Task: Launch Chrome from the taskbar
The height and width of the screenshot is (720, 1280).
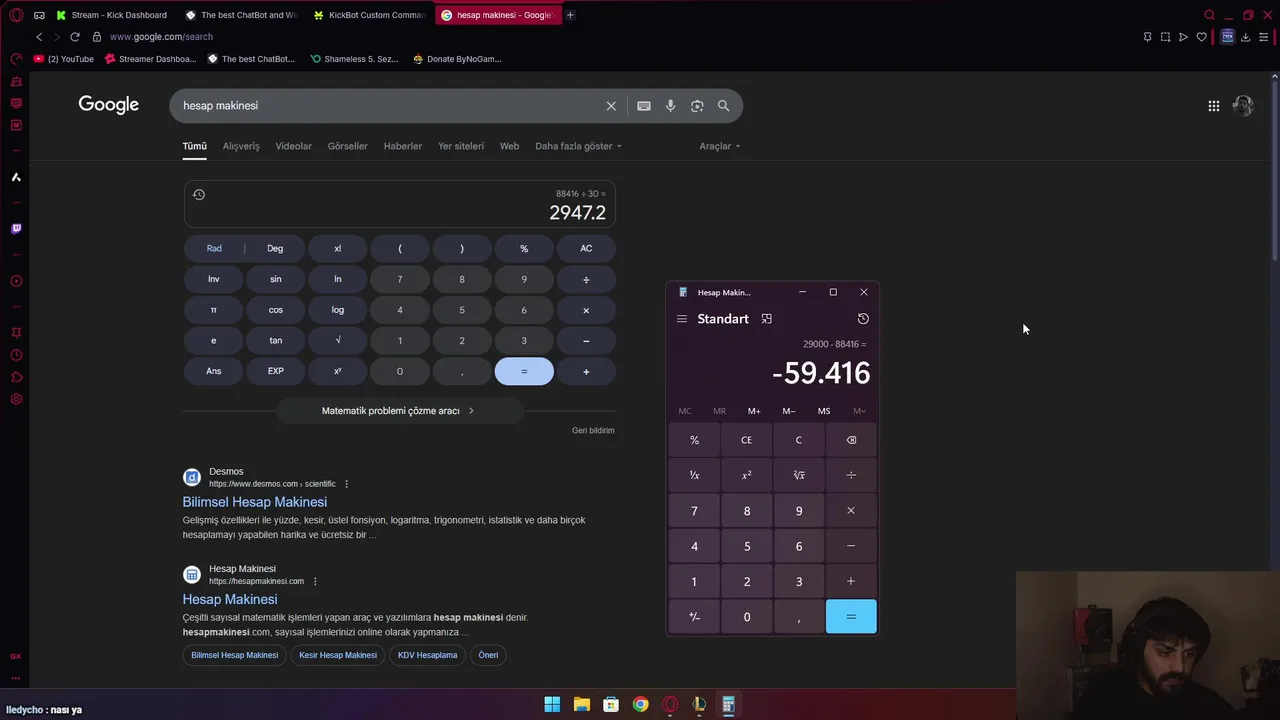Action: [640, 704]
